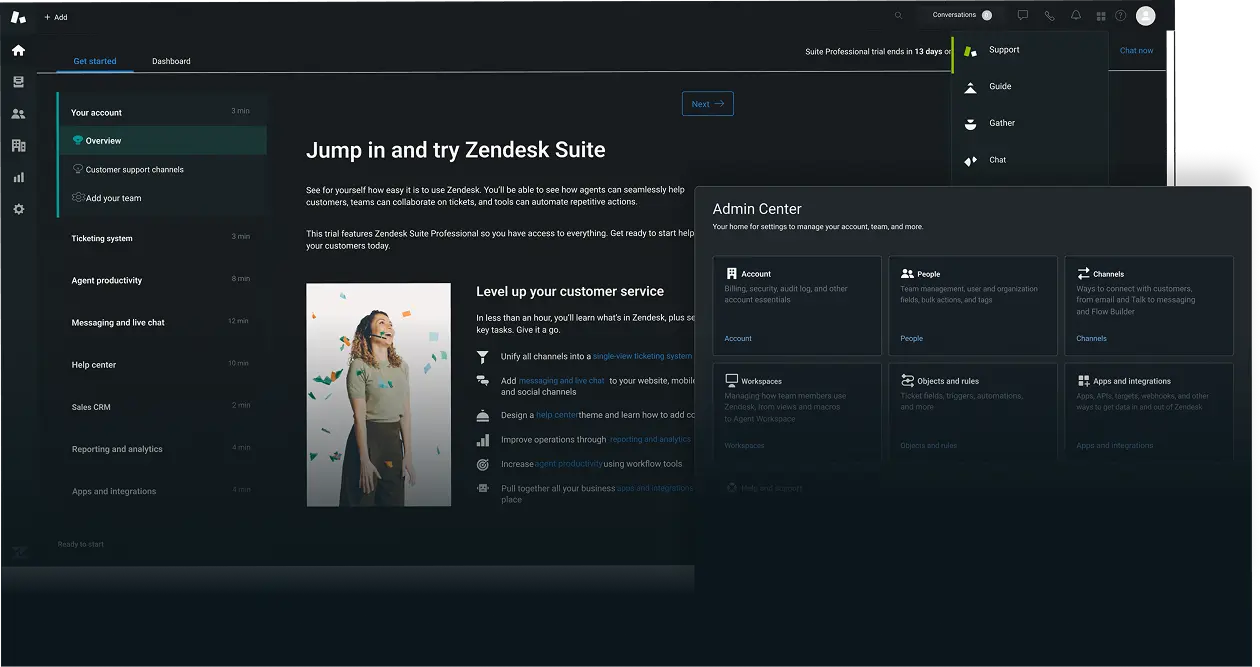Click the Jump in and try Zendesk Suite heading
Viewport: 1260px width, 667px height.
coord(455,150)
